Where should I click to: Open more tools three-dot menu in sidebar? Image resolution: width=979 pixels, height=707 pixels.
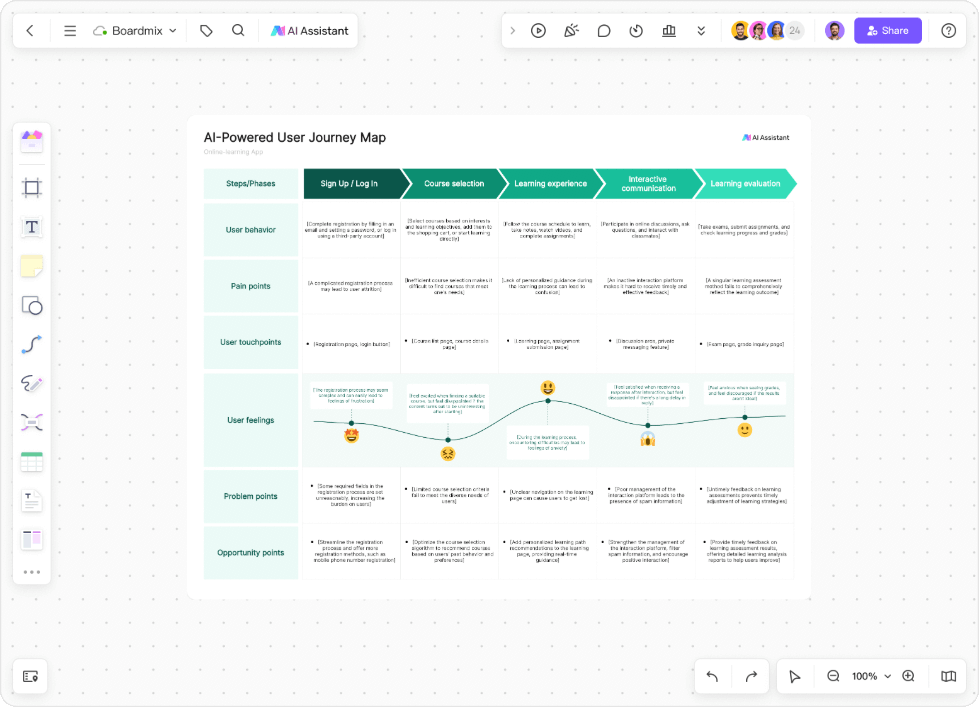pyautogui.click(x=32, y=572)
